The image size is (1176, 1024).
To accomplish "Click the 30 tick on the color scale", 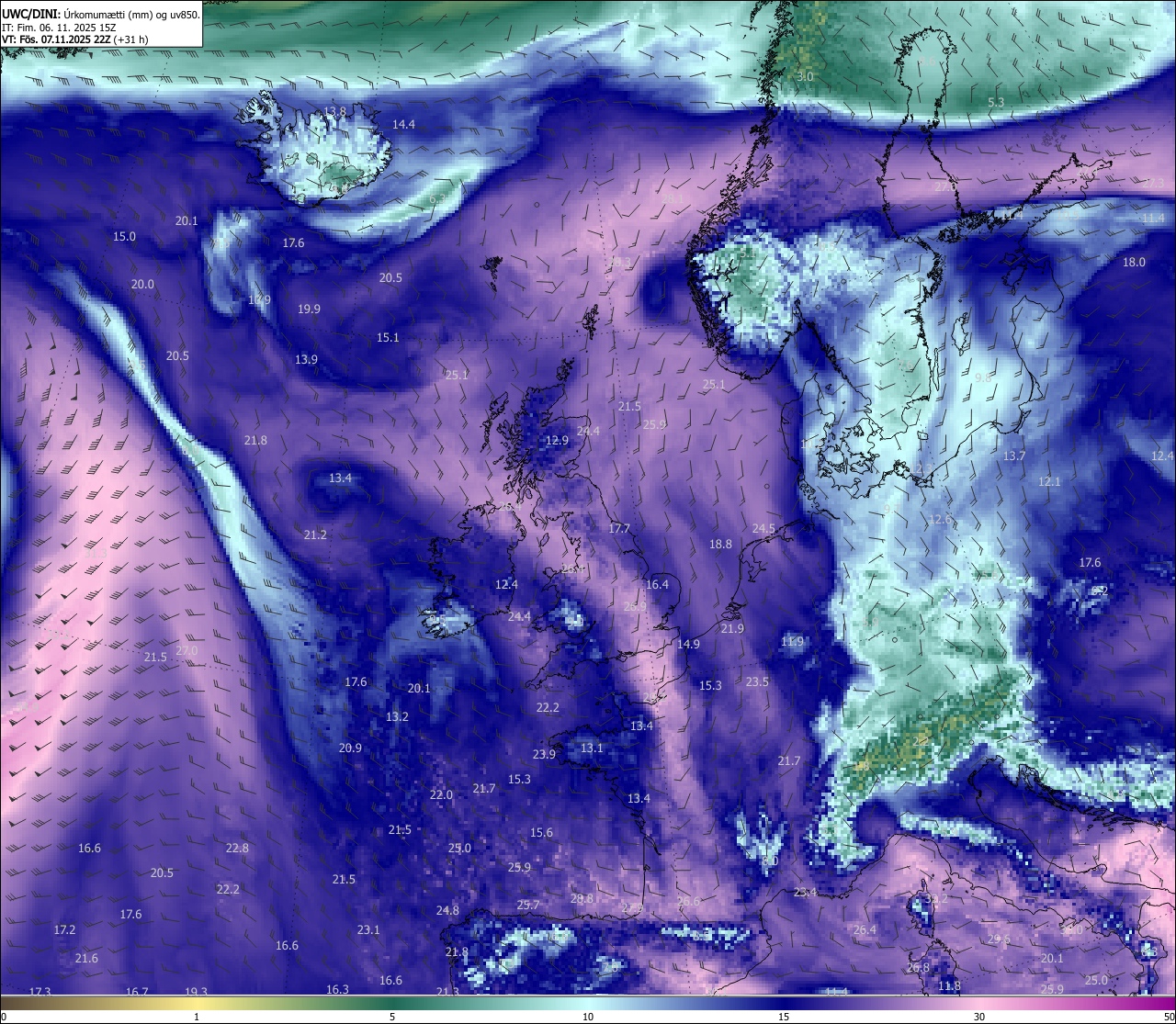I will (x=979, y=1017).
